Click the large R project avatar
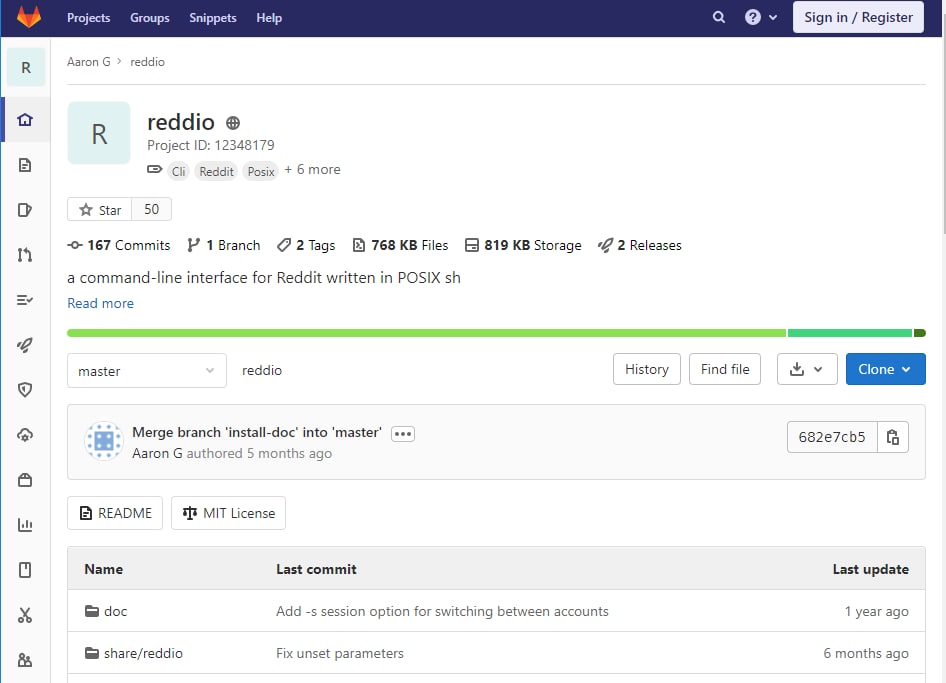This screenshot has height=683, width=946. pyautogui.click(x=99, y=133)
